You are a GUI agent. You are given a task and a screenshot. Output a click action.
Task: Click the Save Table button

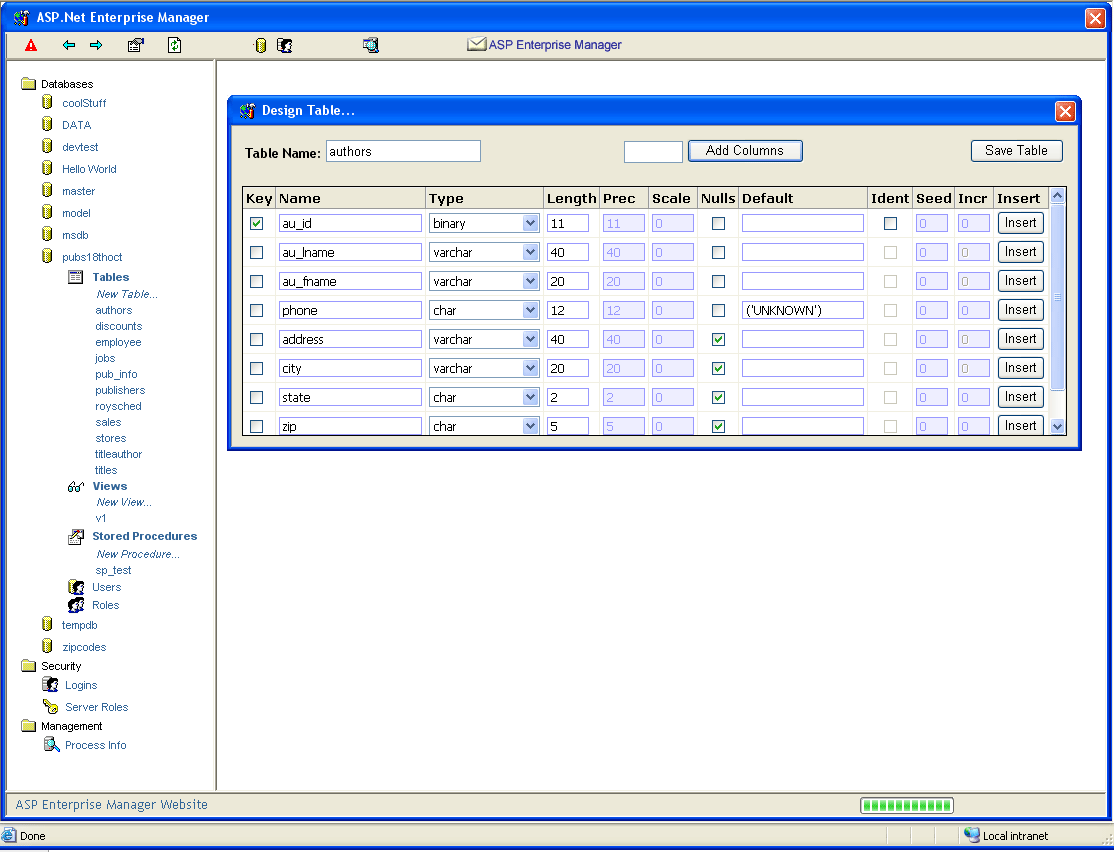pyautogui.click(x=1017, y=151)
